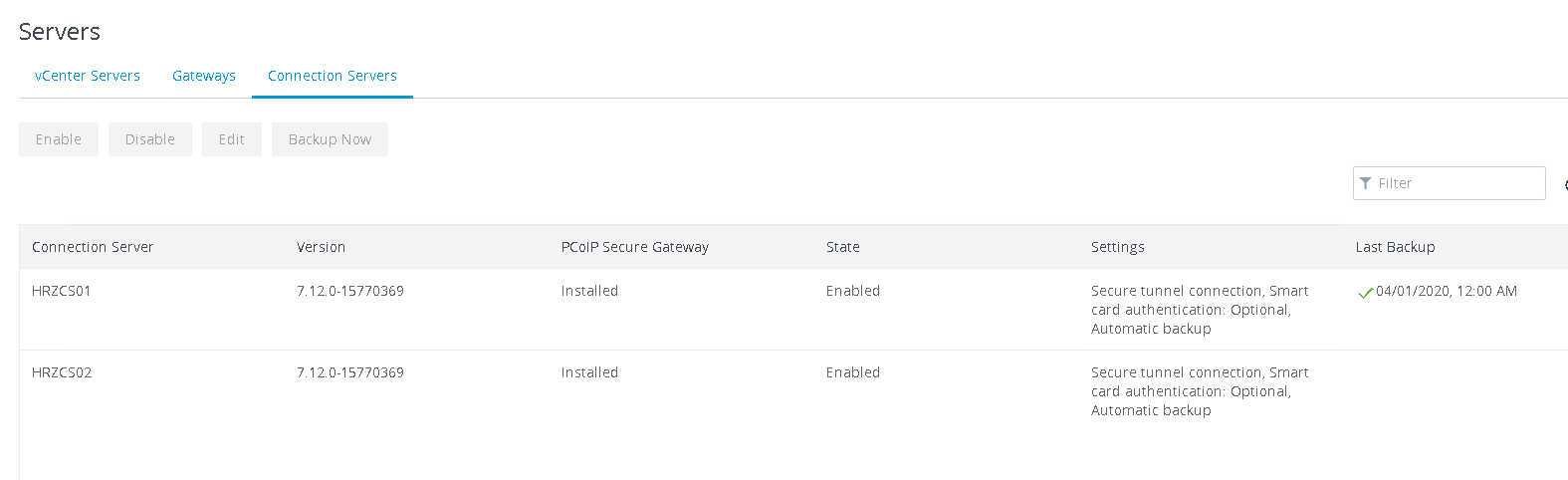The image size is (1568, 480).
Task: Click the Edit button
Action: [232, 139]
